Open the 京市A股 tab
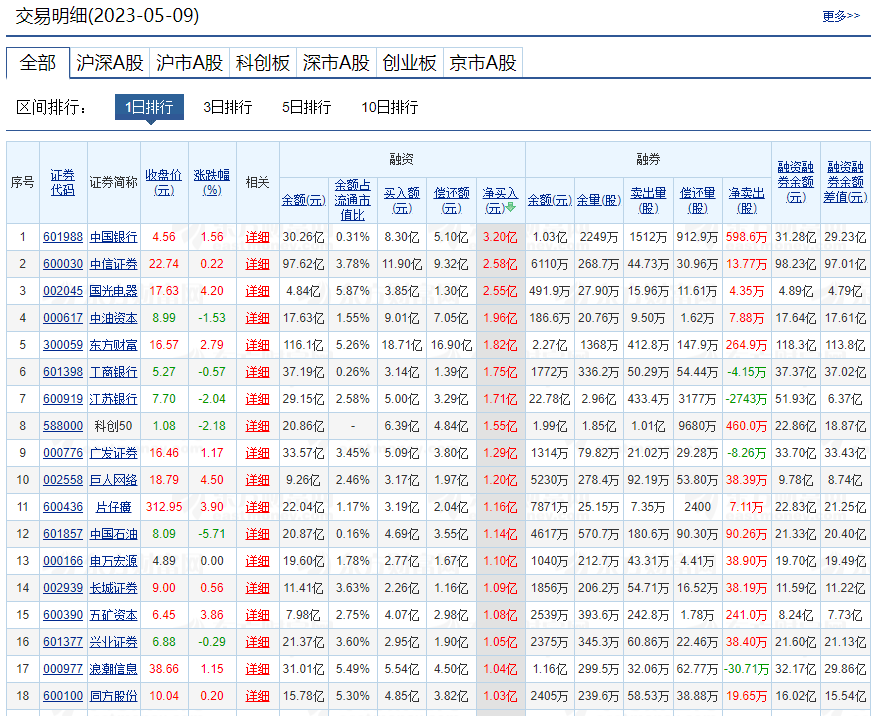881x716 pixels. [x=483, y=63]
